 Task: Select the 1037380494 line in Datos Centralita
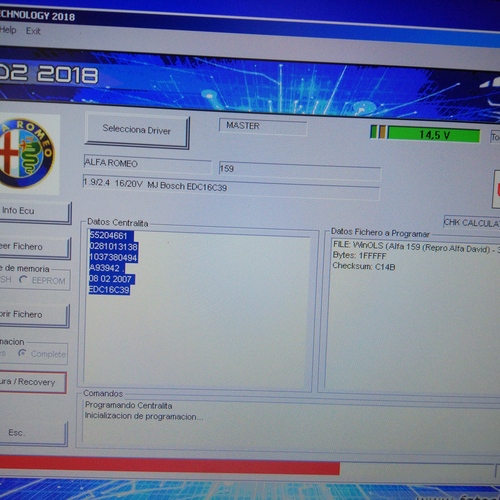[x=113, y=257]
